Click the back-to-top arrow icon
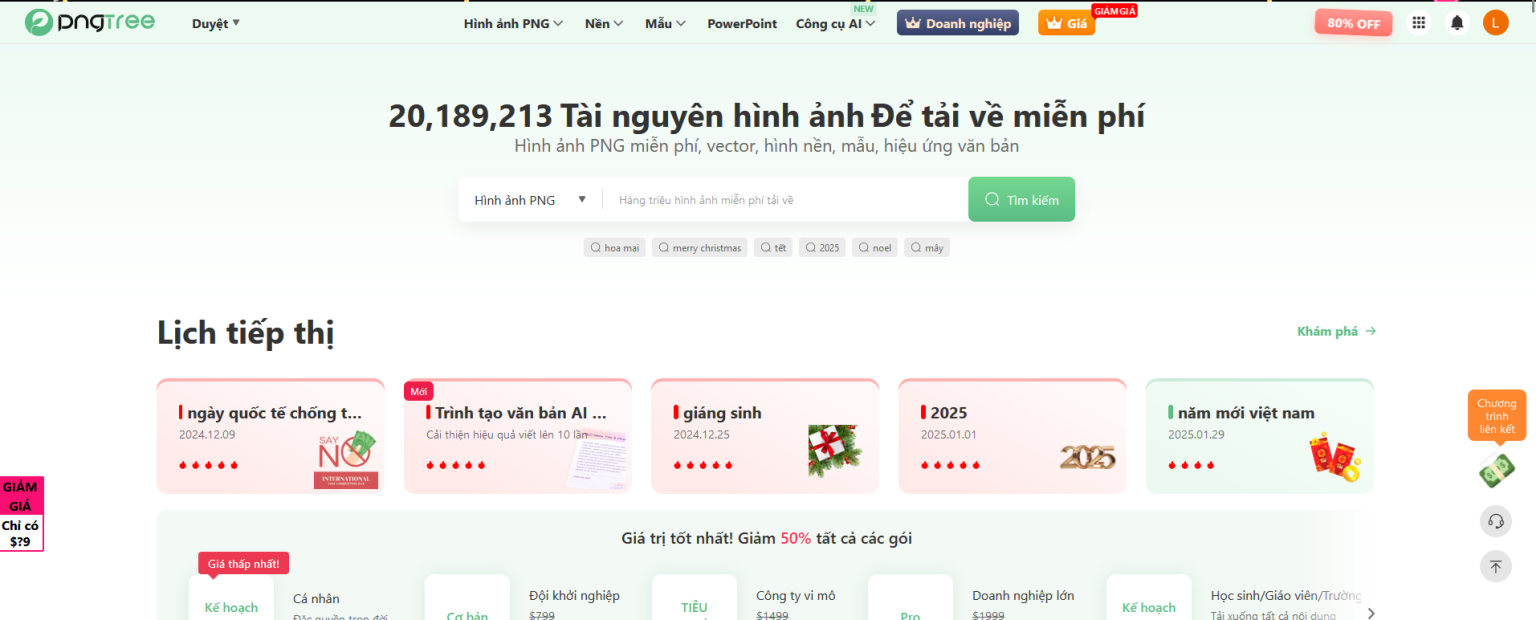The height and width of the screenshot is (620, 1536). (x=1495, y=566)
